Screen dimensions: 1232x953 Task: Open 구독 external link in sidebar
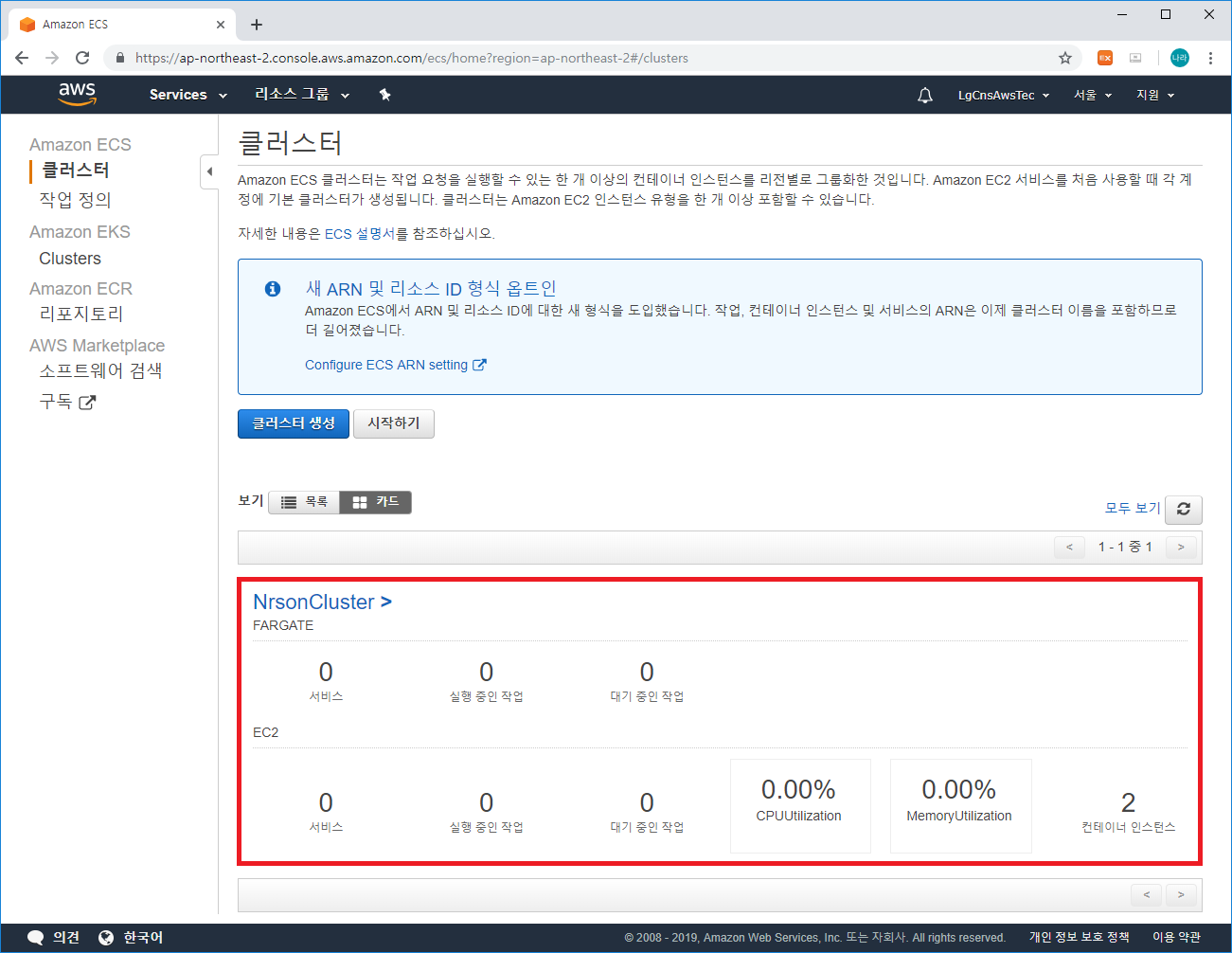(67, 402)
